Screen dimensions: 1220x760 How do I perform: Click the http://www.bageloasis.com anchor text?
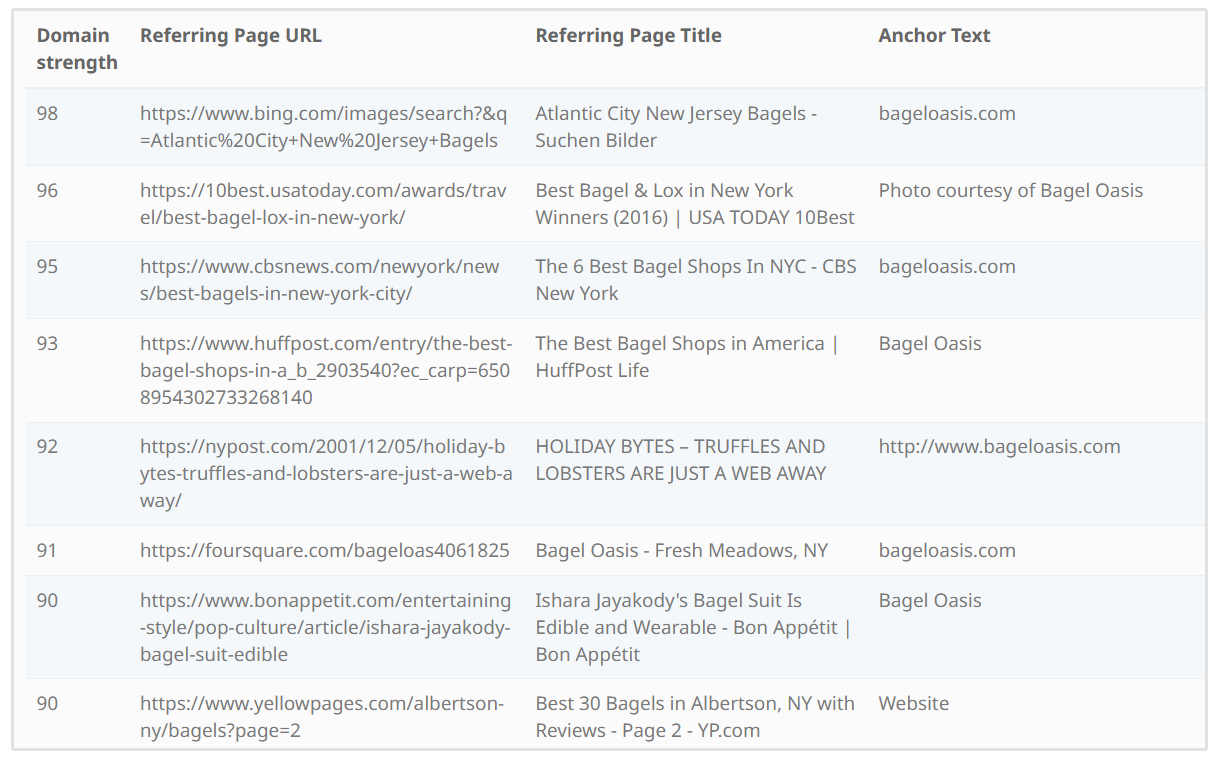[999, 447]
